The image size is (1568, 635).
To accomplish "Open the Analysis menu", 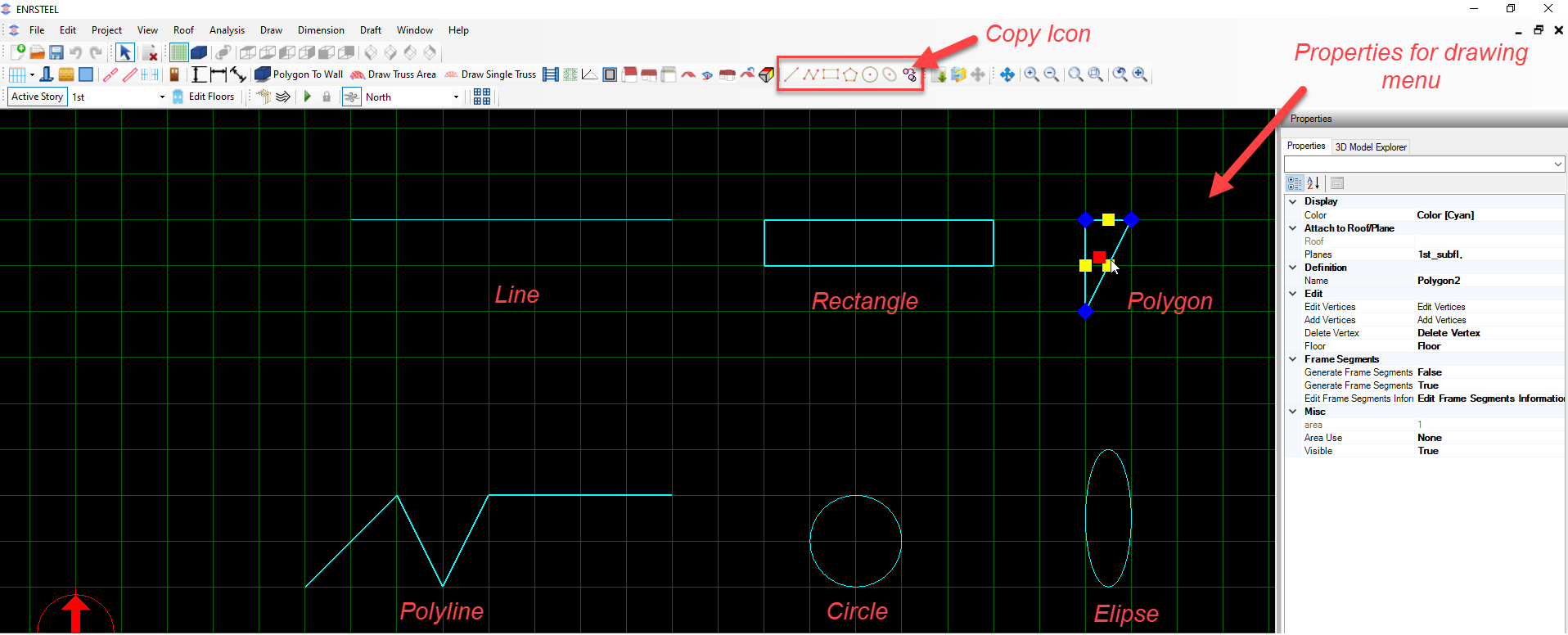I will (227, 30).
